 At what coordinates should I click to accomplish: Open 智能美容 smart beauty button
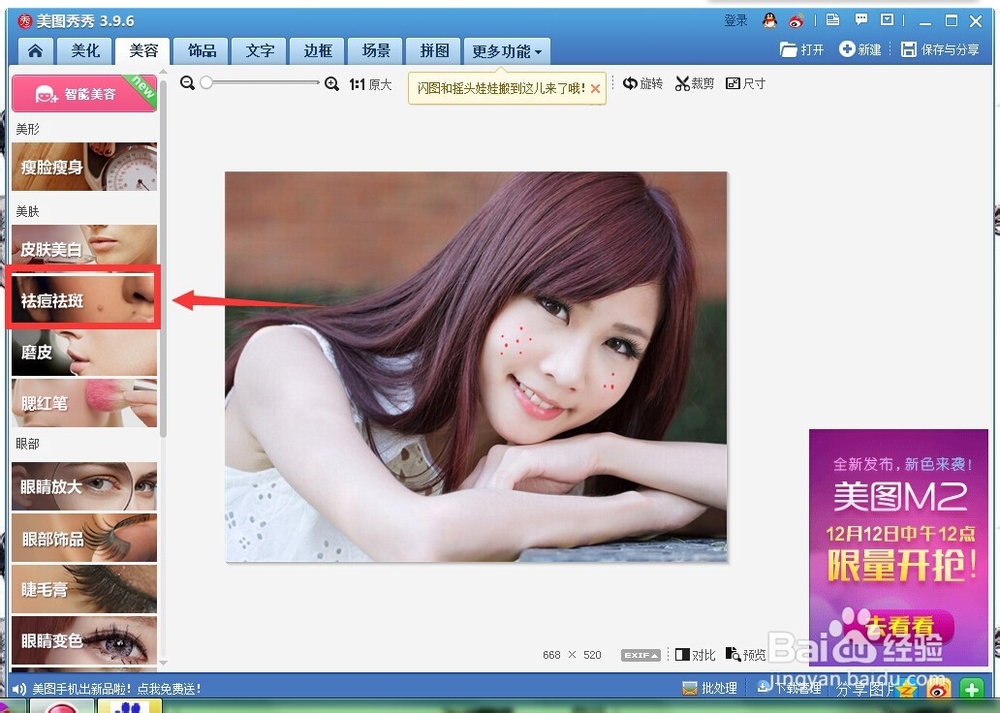(84, 93)
